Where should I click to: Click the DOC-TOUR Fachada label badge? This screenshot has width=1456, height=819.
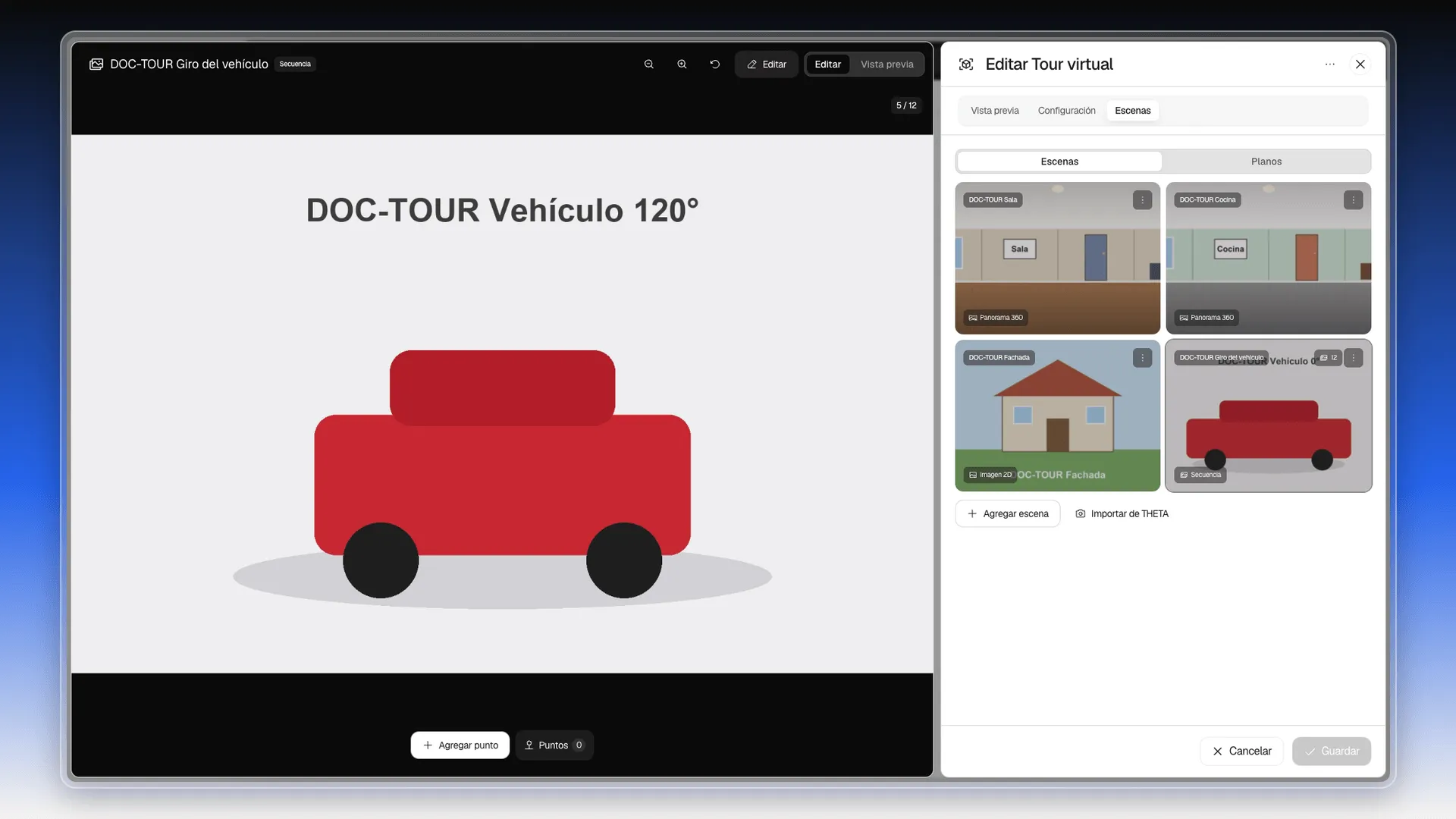click(999, 358)
